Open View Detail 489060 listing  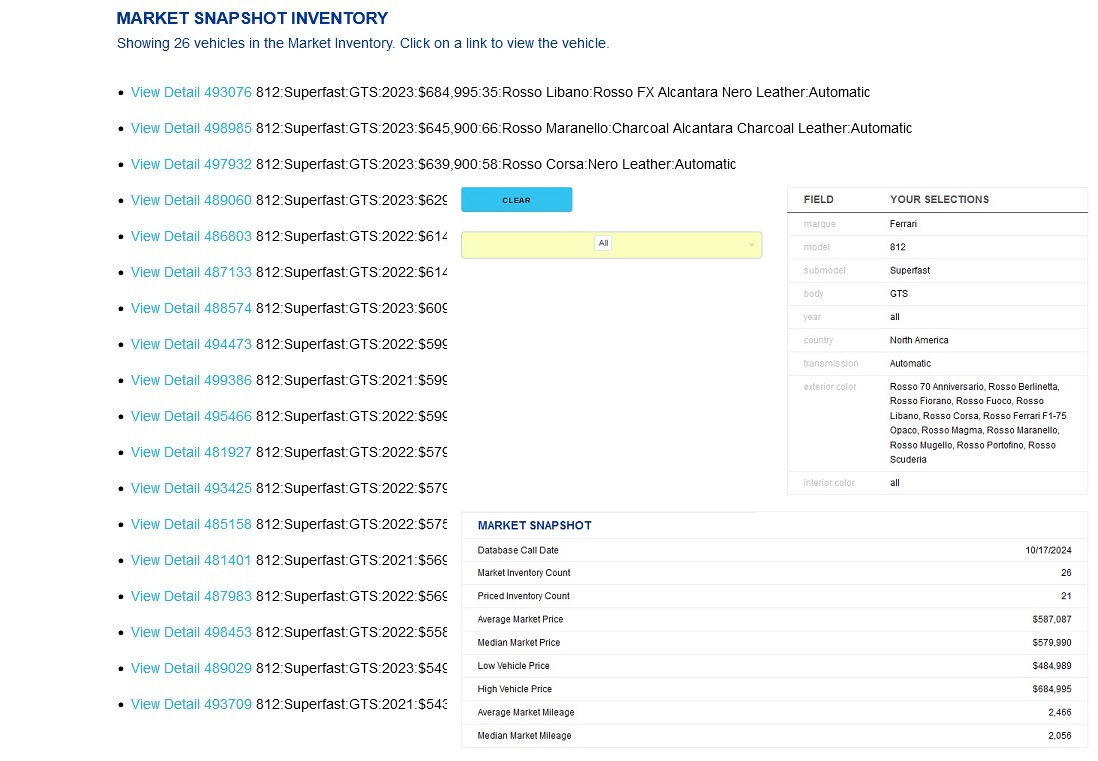tap(191, 200)
